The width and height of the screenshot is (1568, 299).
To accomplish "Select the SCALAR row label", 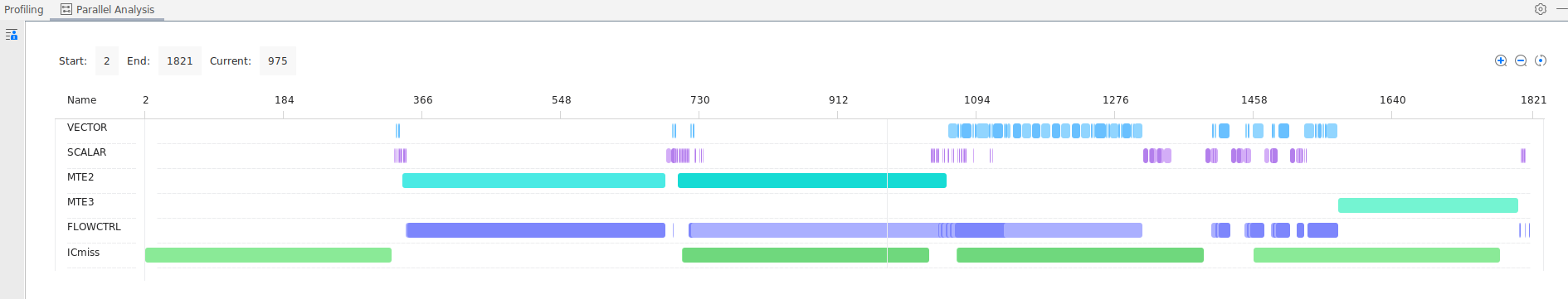I will tap(86, 152).
